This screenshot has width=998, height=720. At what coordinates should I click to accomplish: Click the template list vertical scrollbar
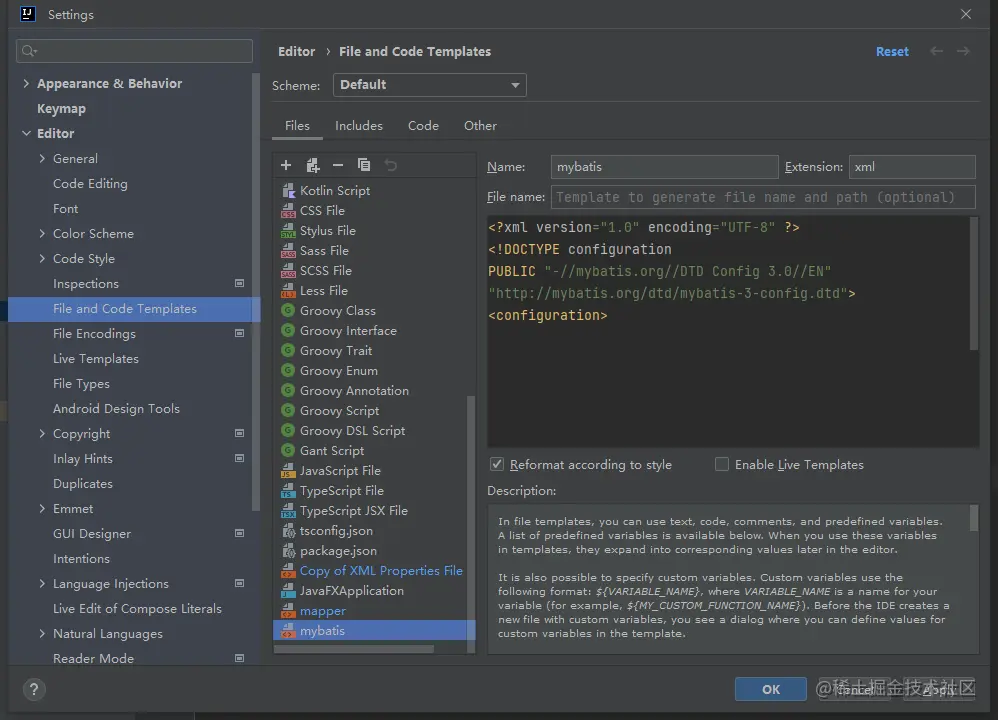click(471, 520)
